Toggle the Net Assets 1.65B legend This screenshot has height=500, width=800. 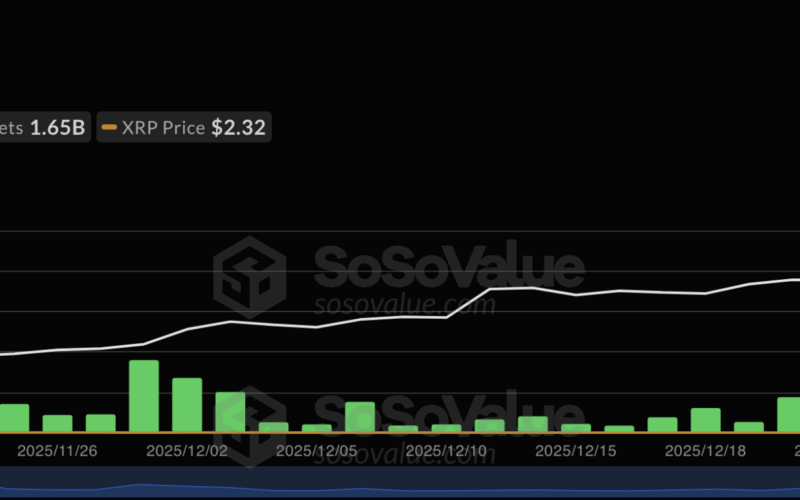coord(44,128)
